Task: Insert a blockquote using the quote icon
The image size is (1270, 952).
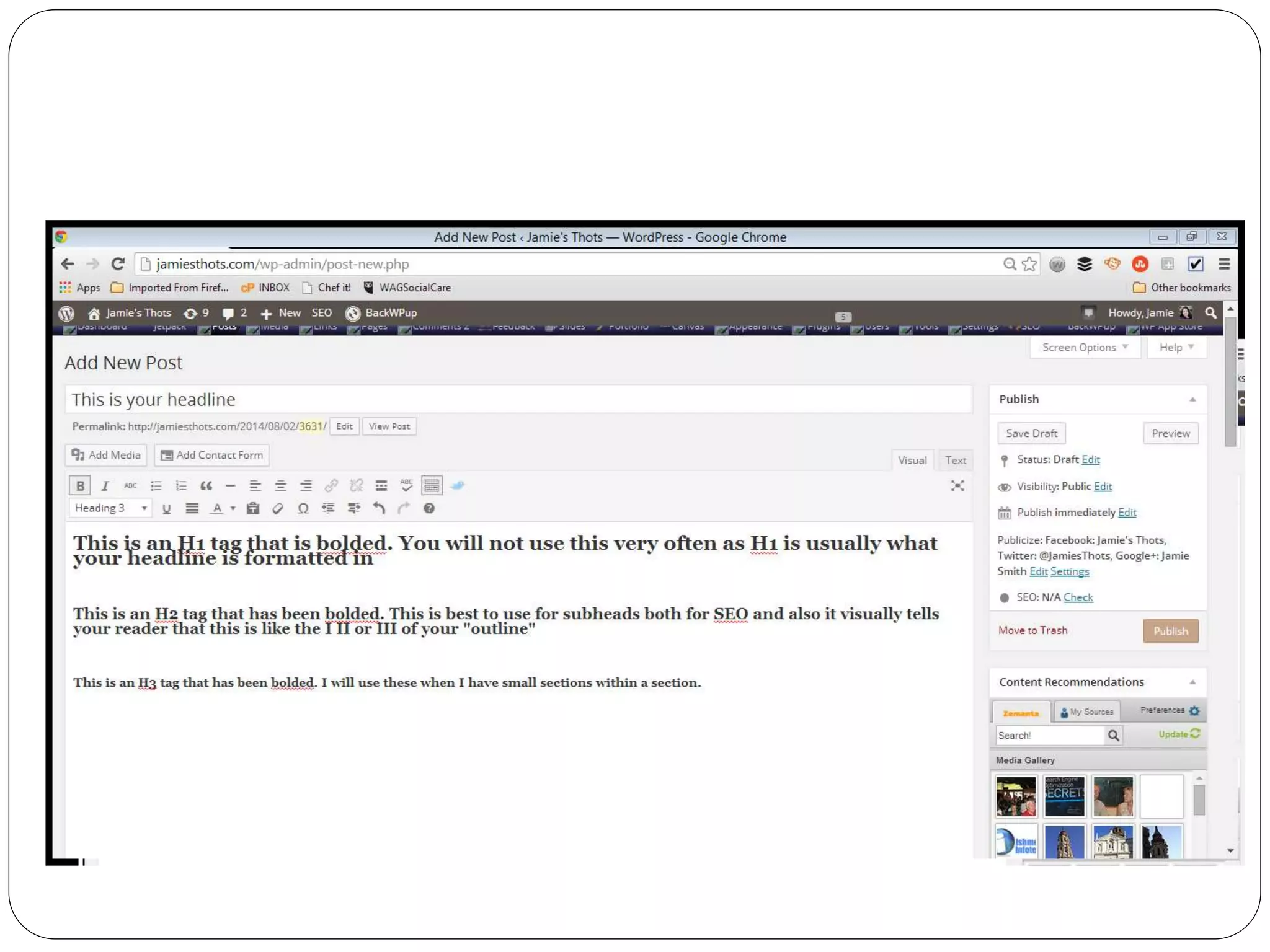Action: pos(206,486)
